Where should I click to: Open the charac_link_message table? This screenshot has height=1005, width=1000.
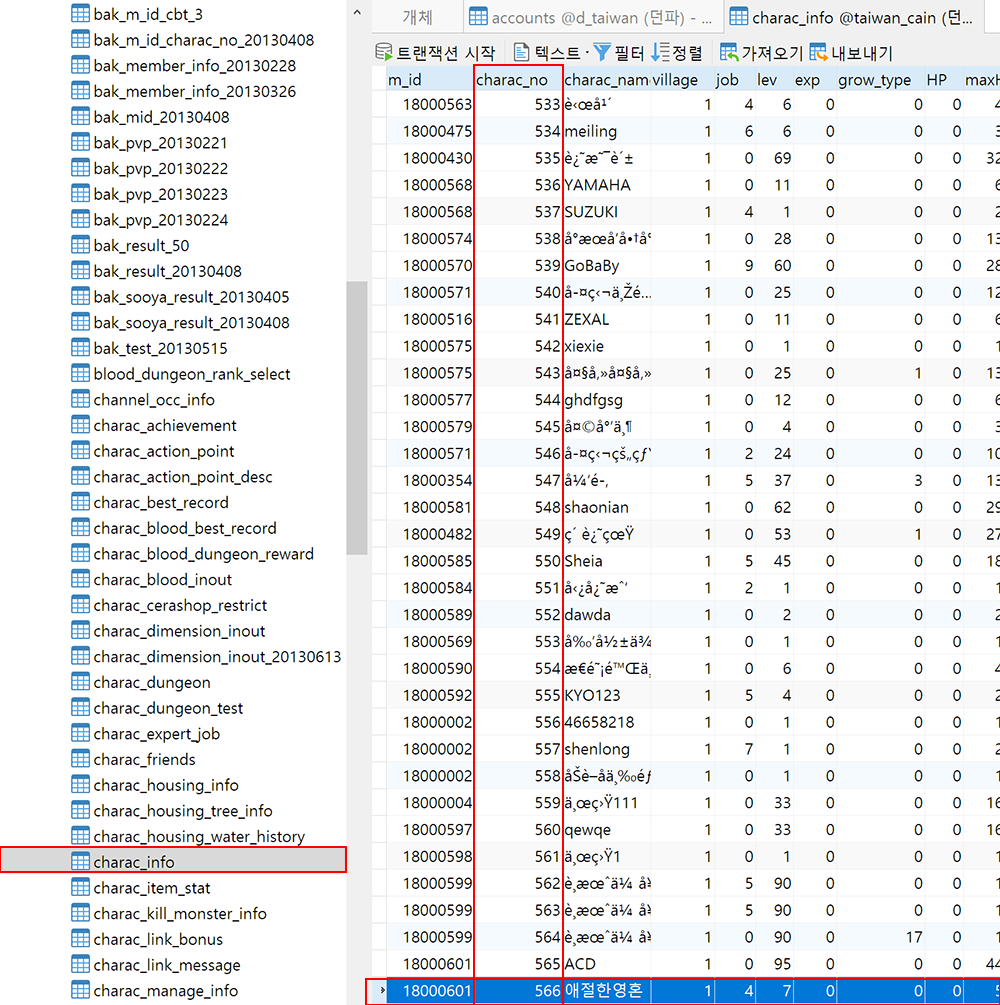pyautogui.click(x=167, y=965)
